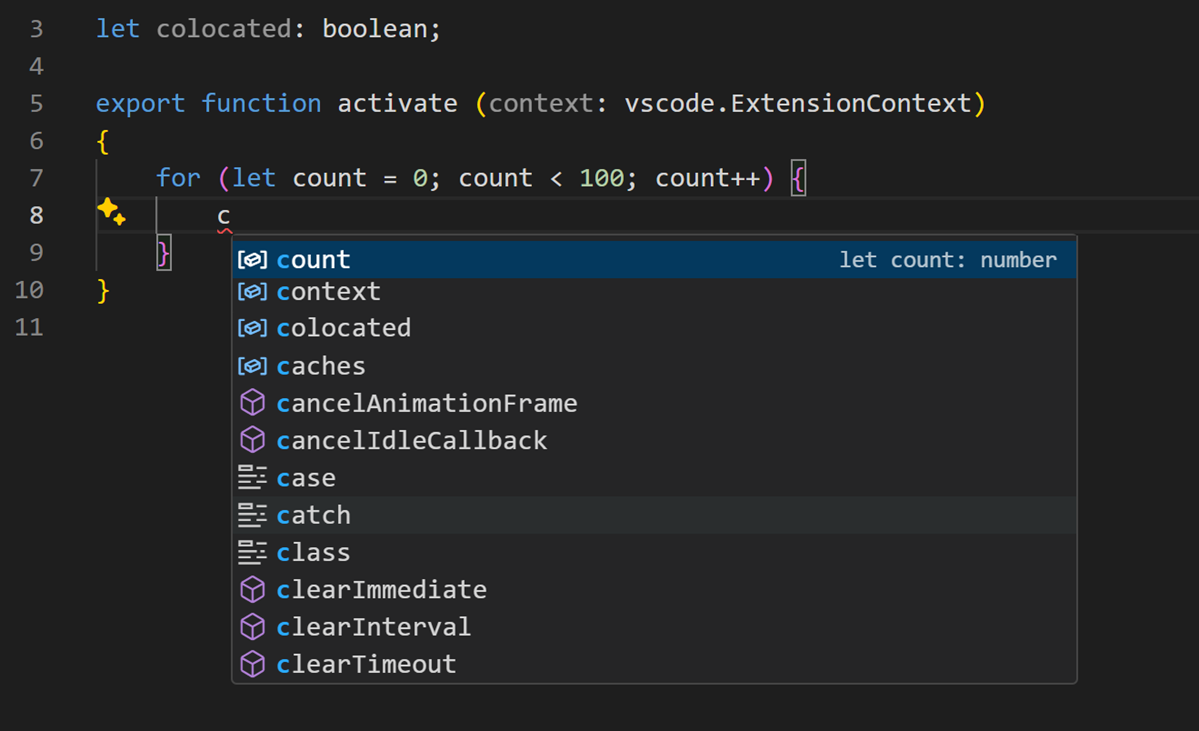The height and width of the screenshot is (731, 1199).
Task: Click the module cube icon beside cancelAnimationFrame
Action: (x=252, y=402)
